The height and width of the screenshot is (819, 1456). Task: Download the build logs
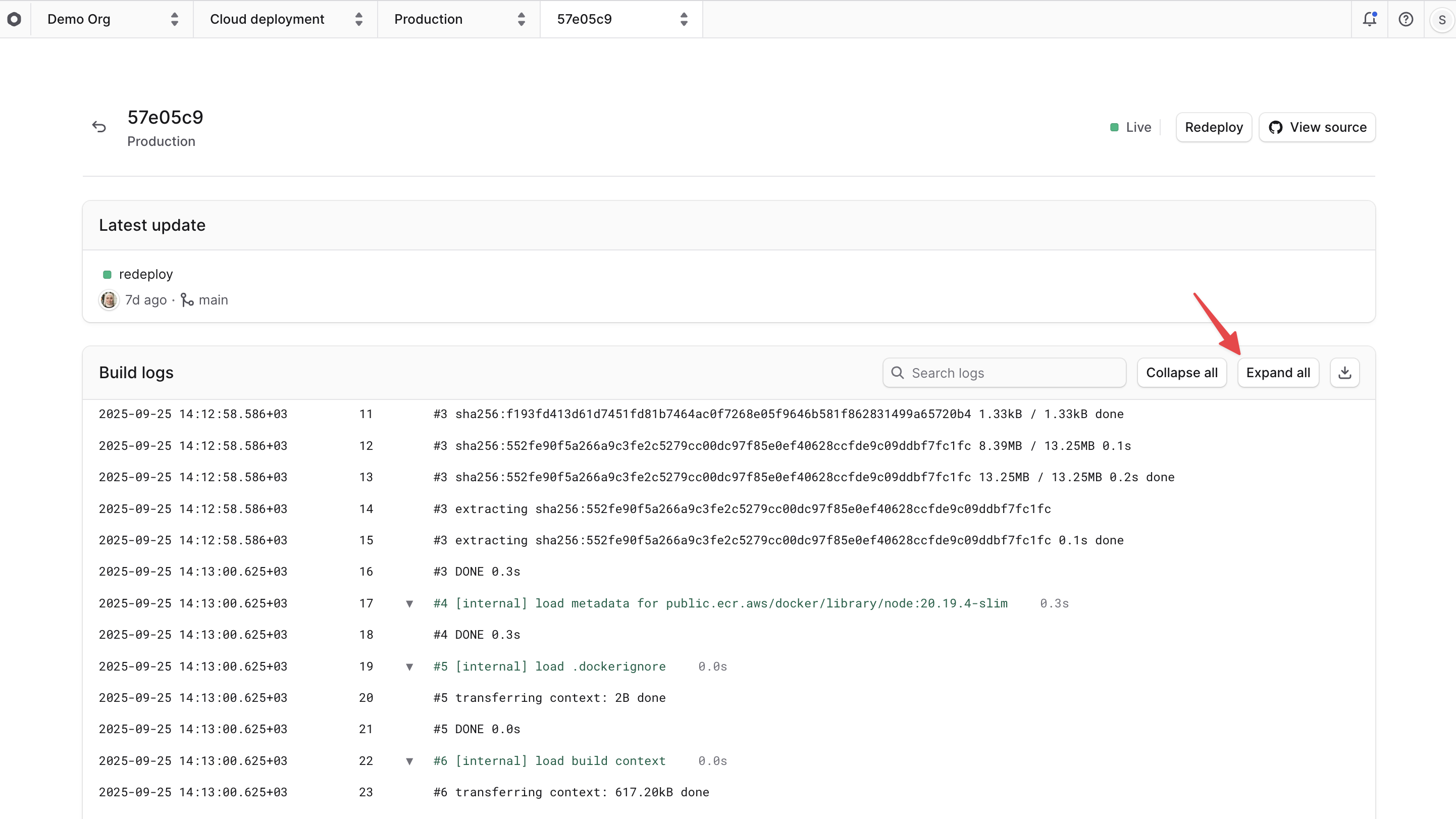(1344, 372)
